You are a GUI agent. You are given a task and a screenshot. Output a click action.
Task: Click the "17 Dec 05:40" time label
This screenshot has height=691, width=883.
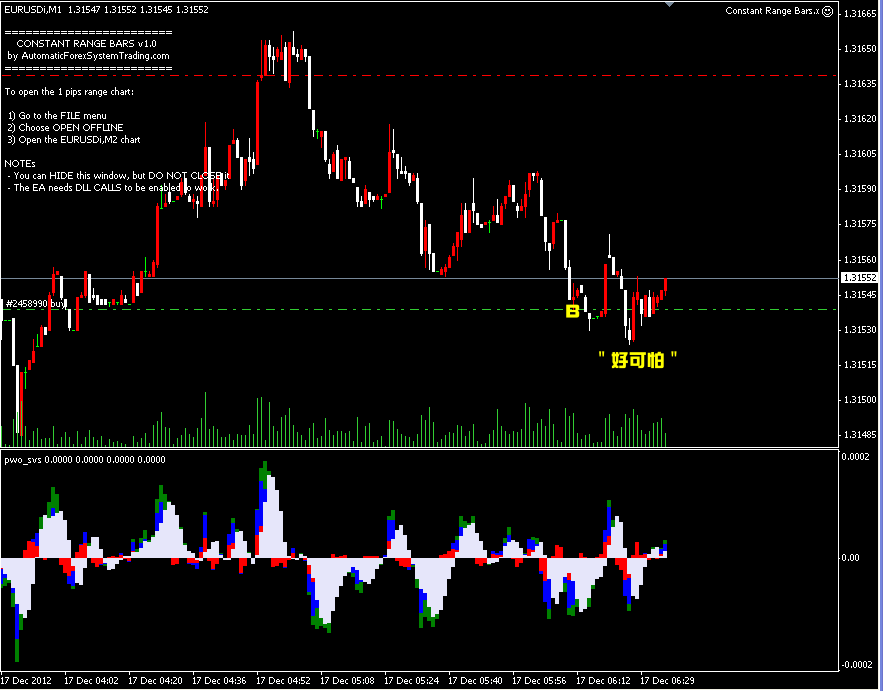pos(476,680)
